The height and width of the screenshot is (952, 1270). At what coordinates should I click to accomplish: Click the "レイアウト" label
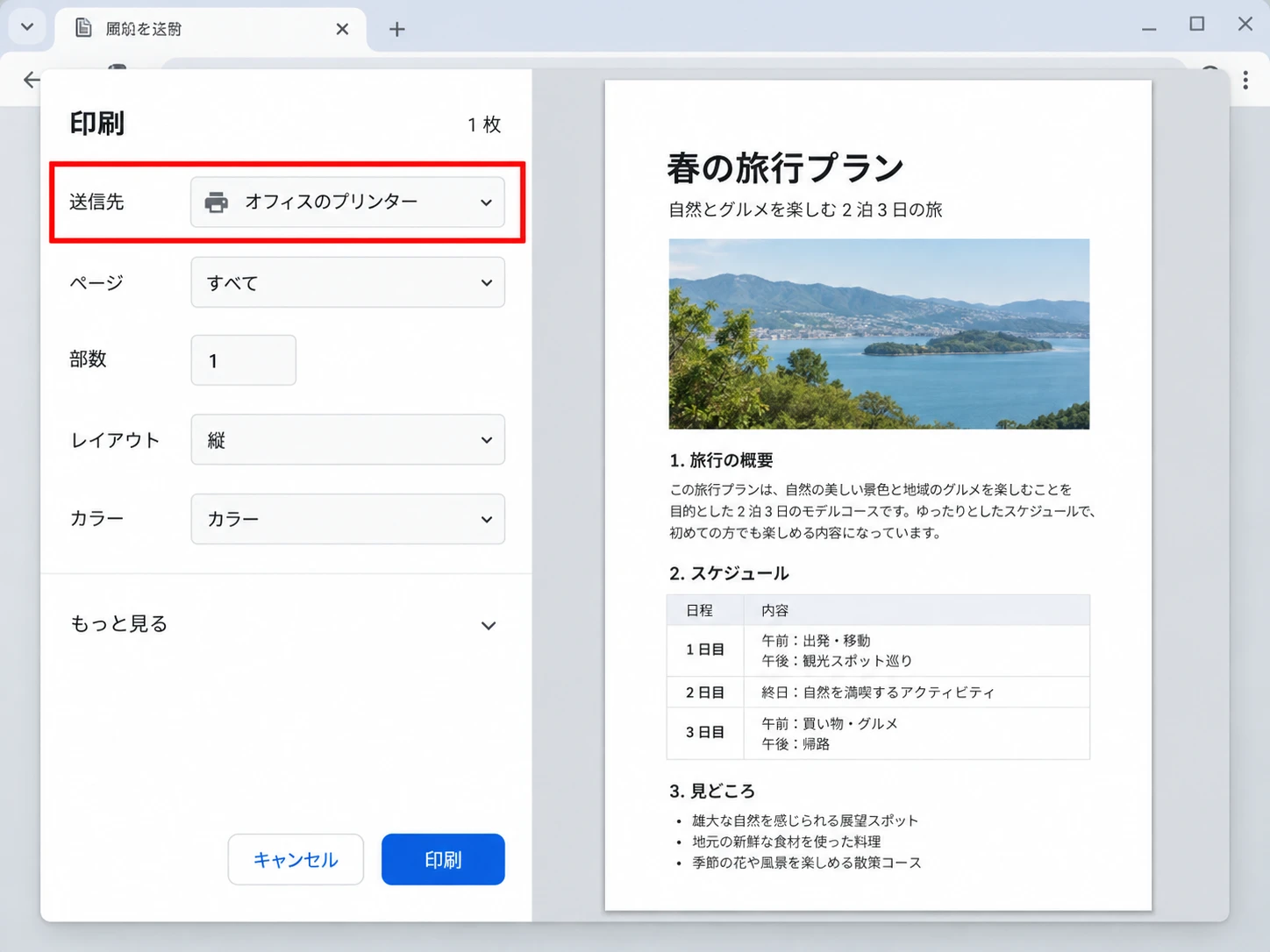[x=115, y=439]
